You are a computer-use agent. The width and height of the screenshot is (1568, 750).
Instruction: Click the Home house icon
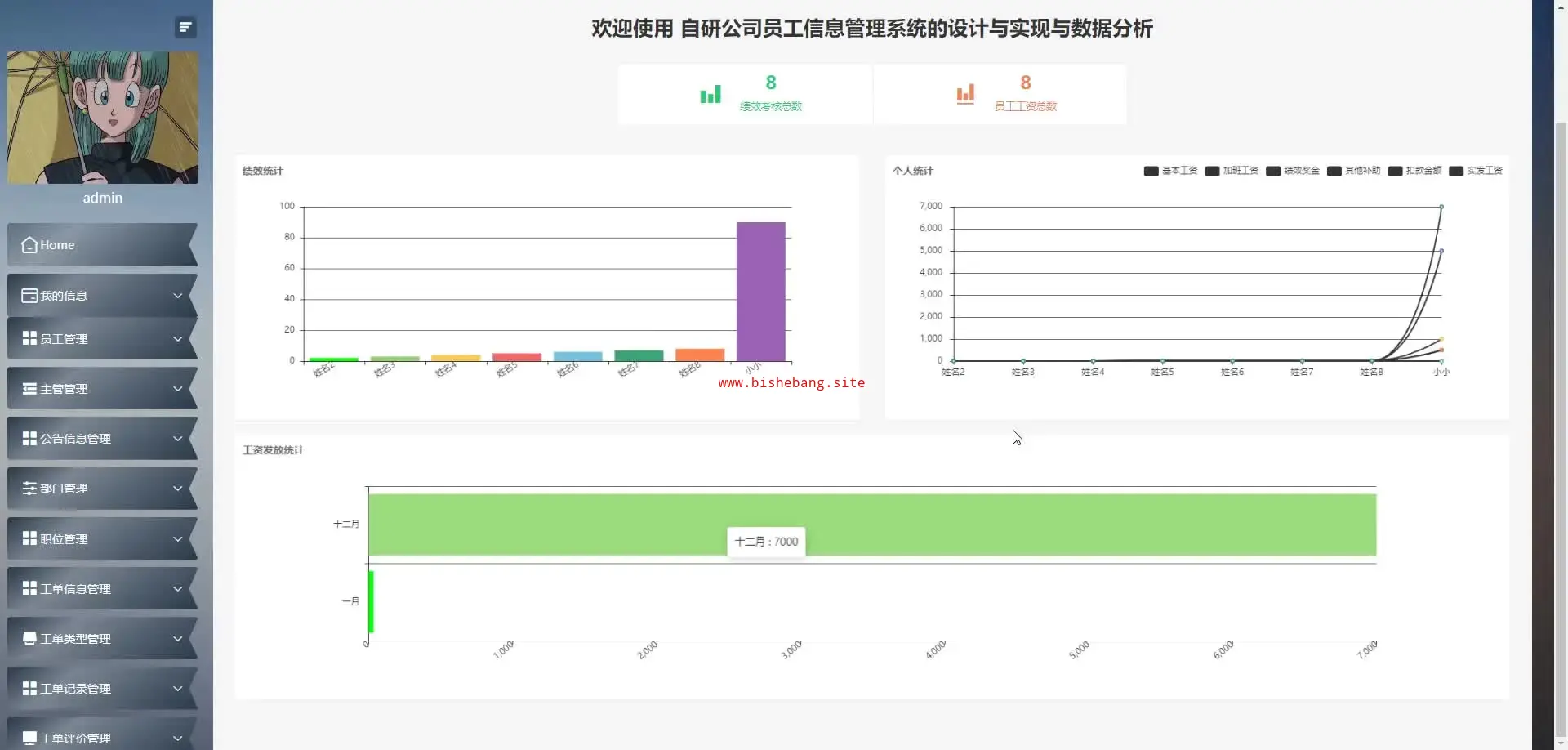click(29, 245)
